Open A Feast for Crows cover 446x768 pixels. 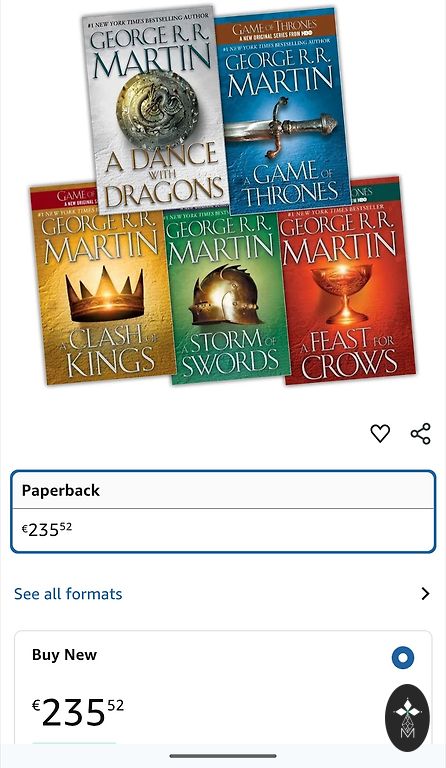pyautogui.click(x=347, y=281)
